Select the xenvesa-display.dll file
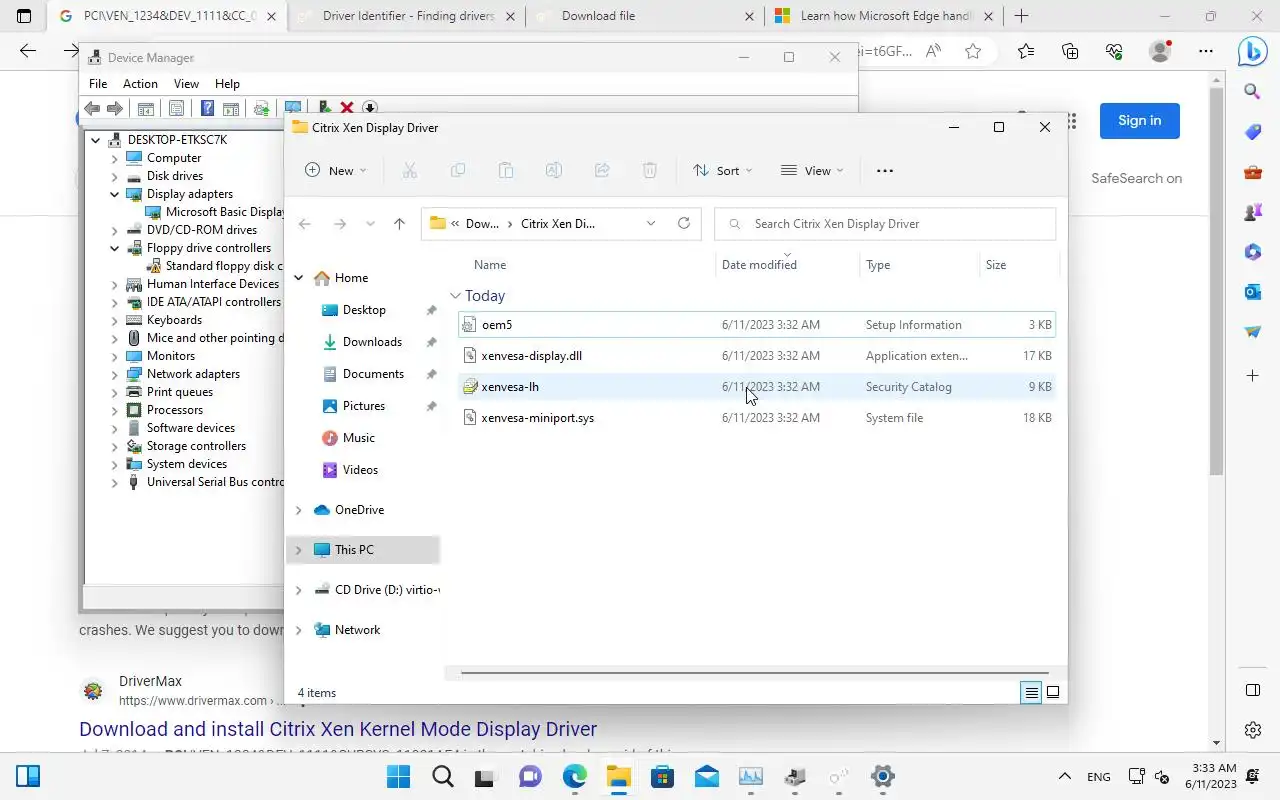Screen dimensions: 1280x800 point(756,356)
